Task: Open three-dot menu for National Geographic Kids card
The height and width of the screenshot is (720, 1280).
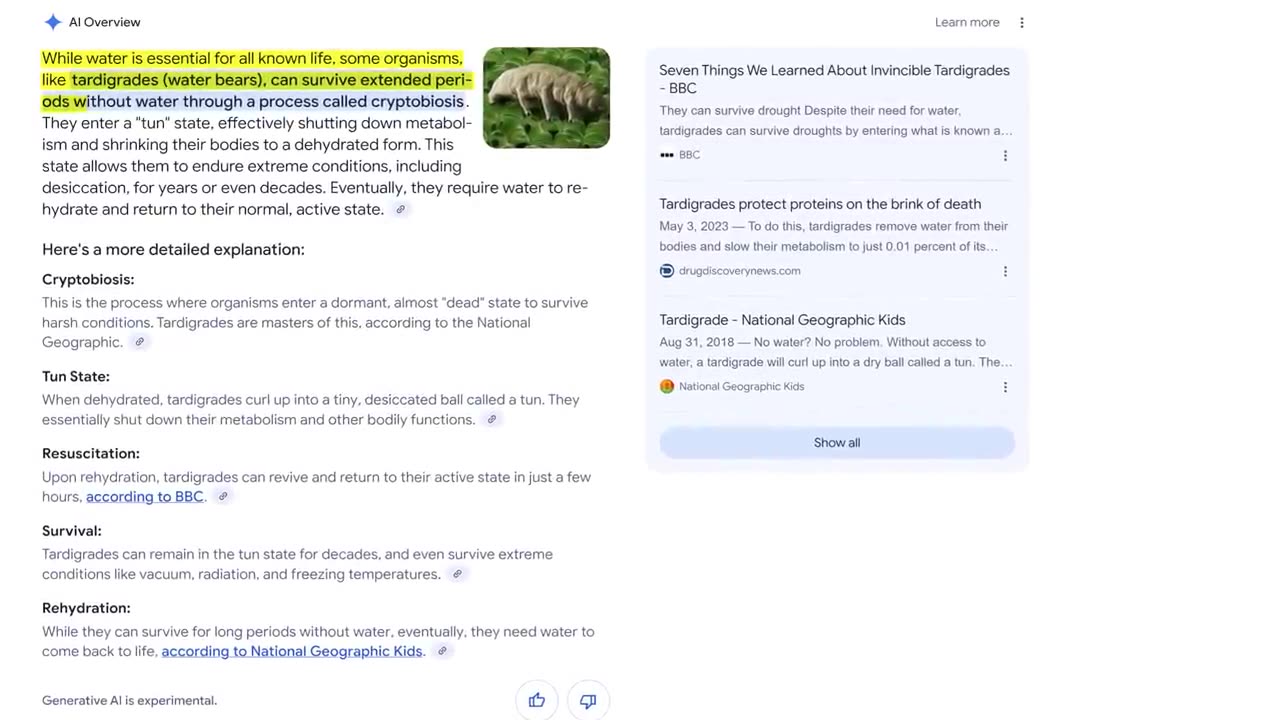Action: [1005, 387]
